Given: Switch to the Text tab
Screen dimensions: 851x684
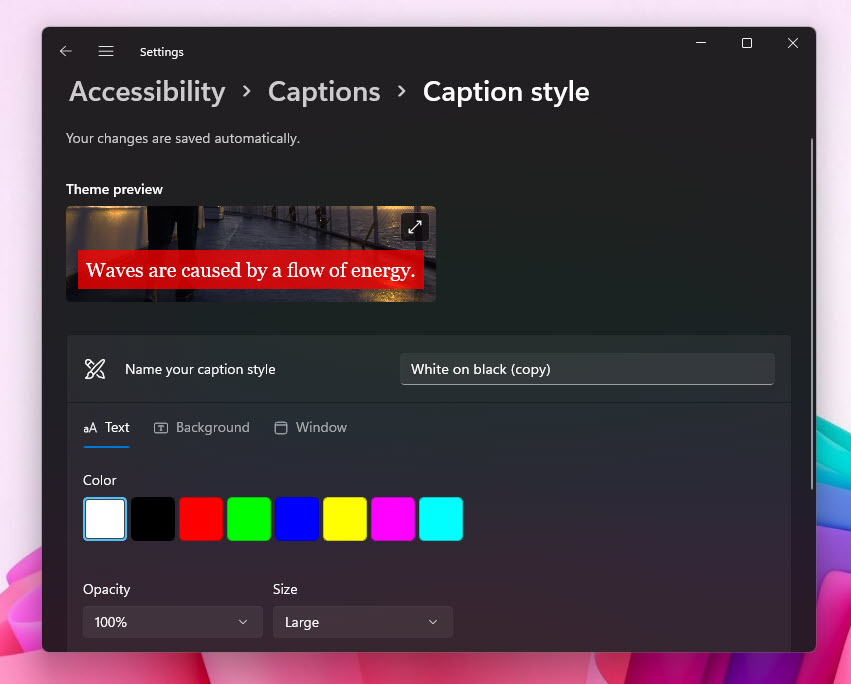Looking at the screenshot, I should pos(106,428).
